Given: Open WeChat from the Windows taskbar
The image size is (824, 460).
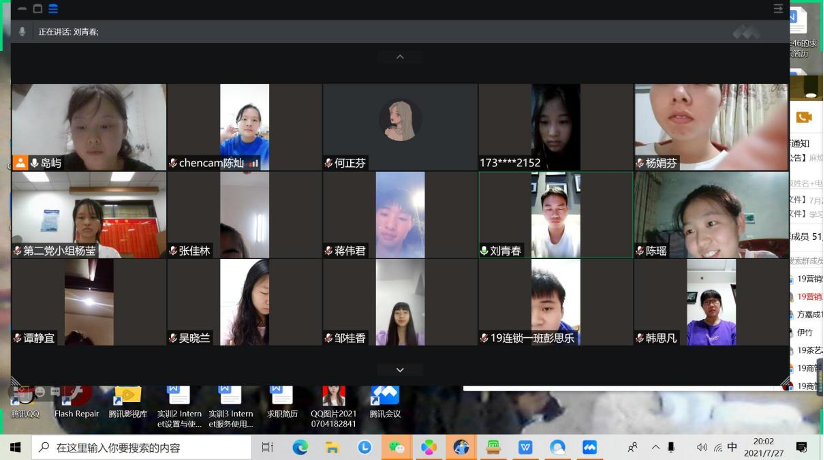Looking at the screenshot, I should click(x=397, y=447).
